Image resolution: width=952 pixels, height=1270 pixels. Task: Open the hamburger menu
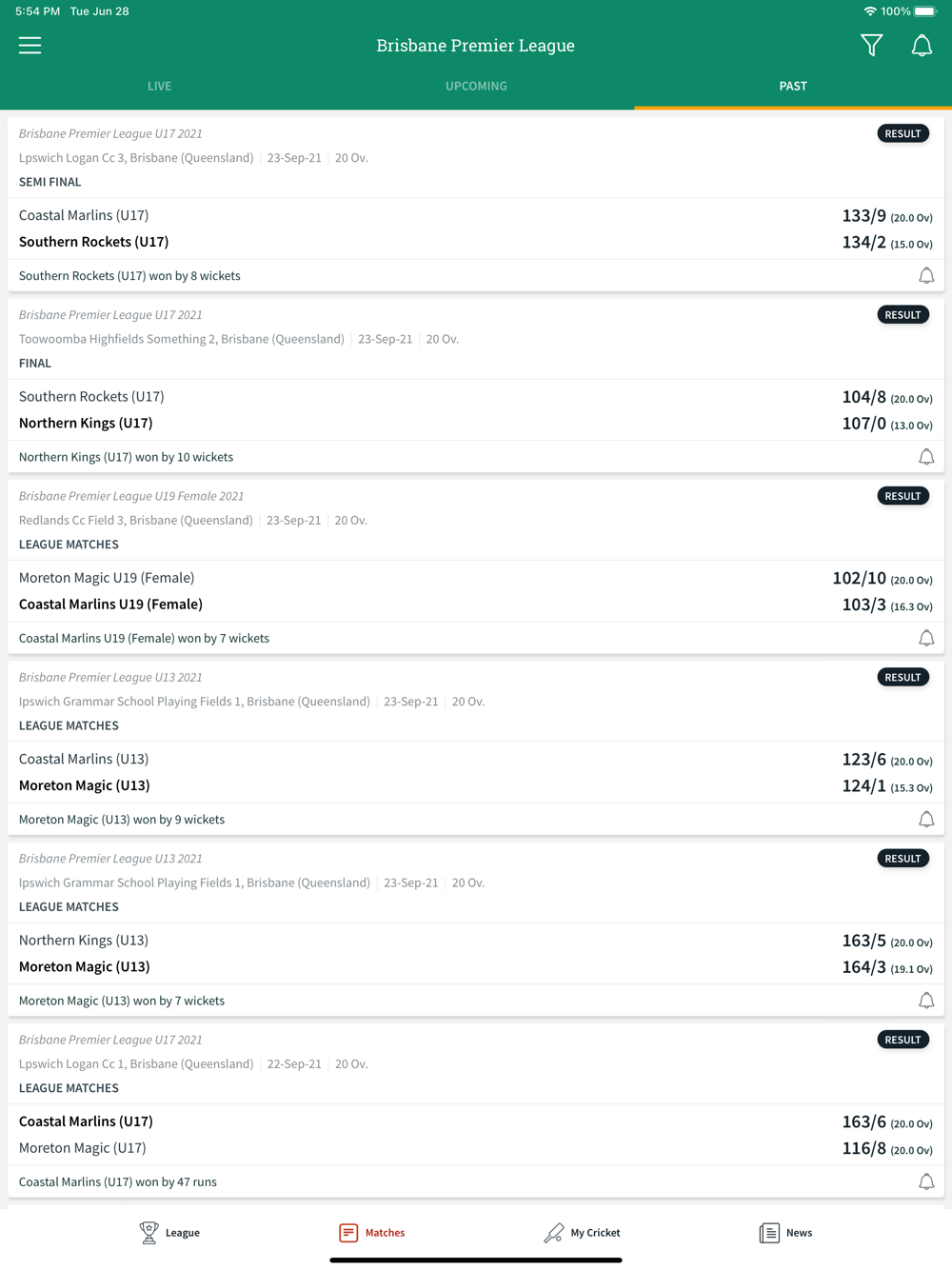30,46
